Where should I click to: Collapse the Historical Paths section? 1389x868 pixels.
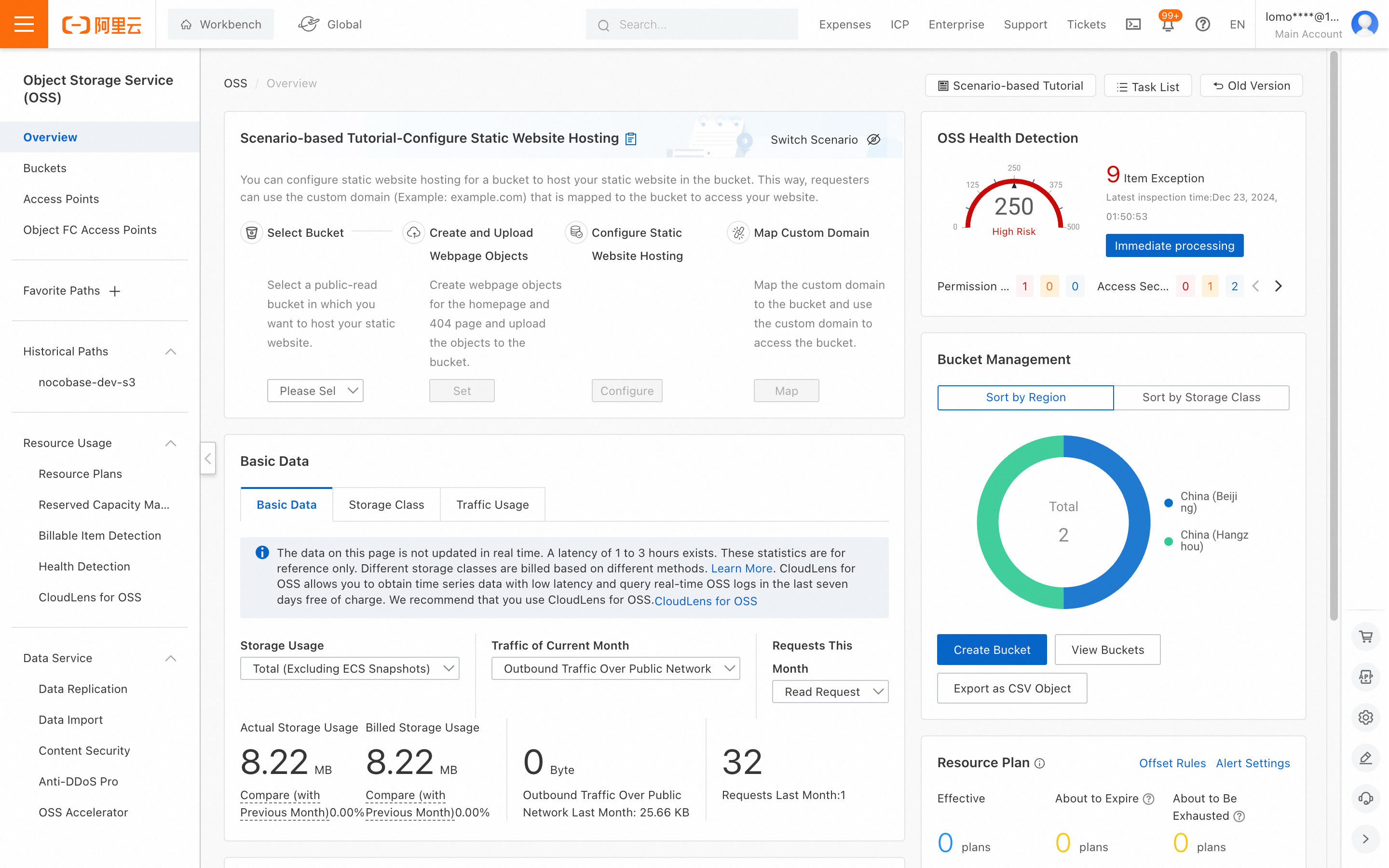click(170, 352)
